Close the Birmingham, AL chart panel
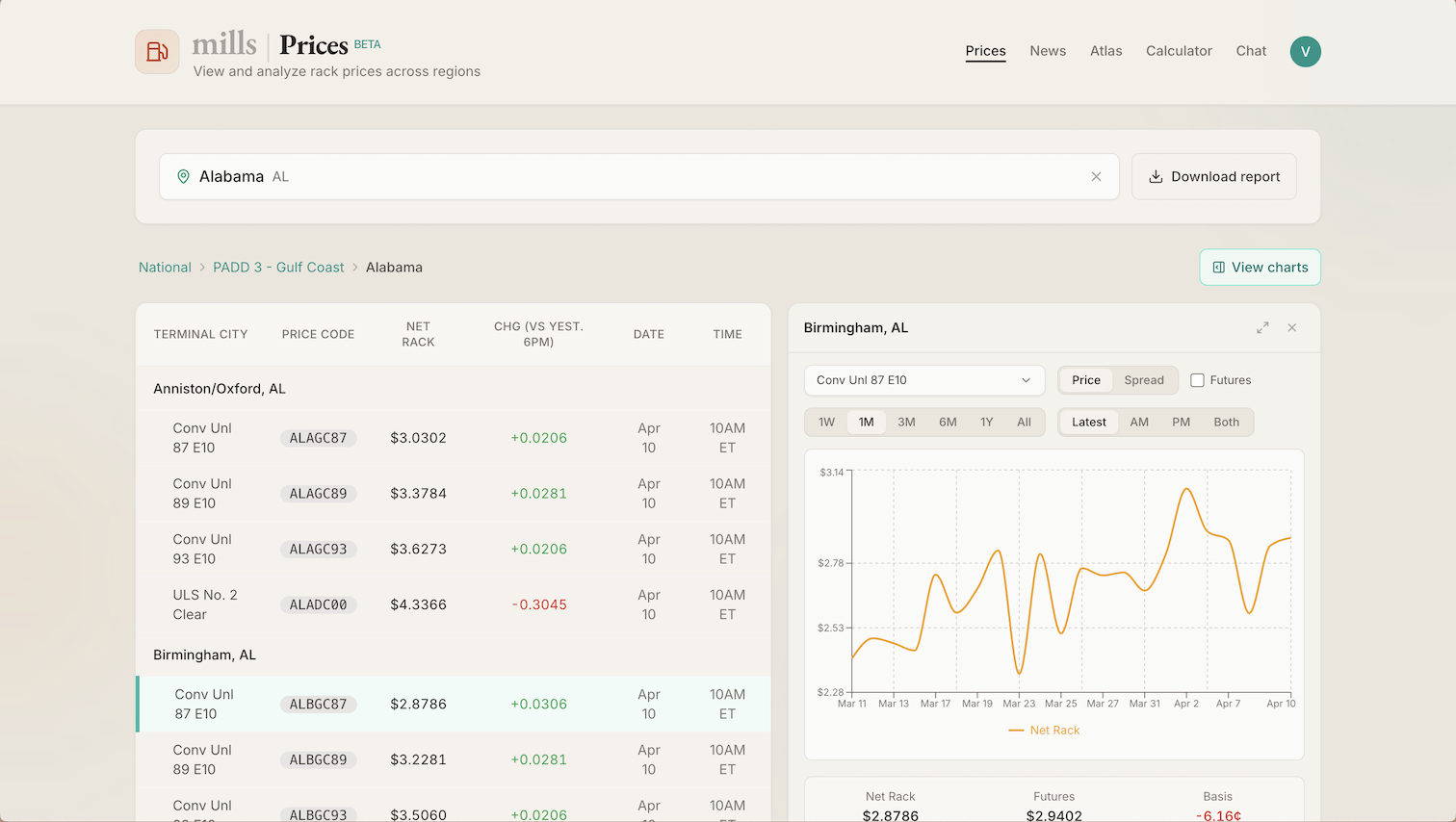This screenshot has height=822, width=1456. [1291, 327]
